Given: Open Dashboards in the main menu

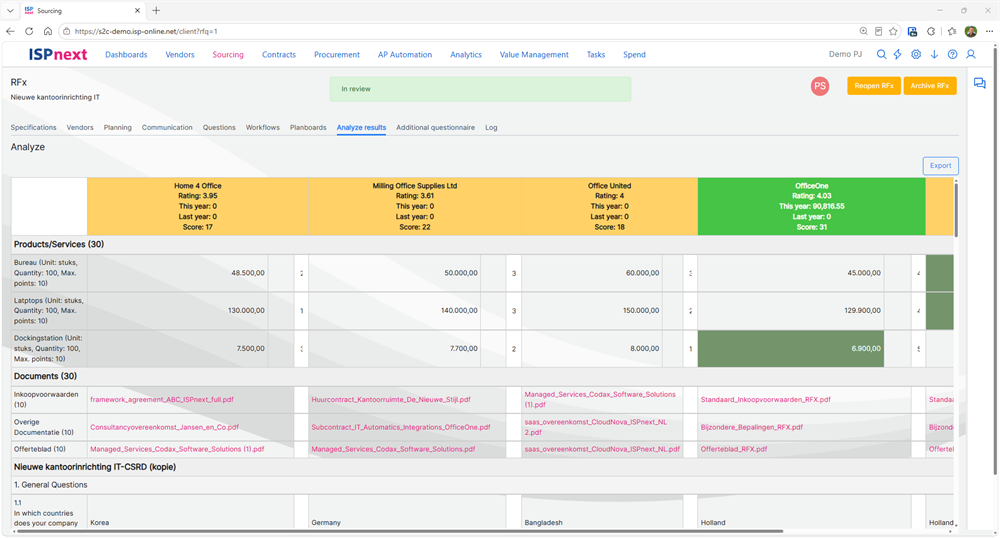Looking at the screenshot, I should pyautogui.click(x=126, y=55).
